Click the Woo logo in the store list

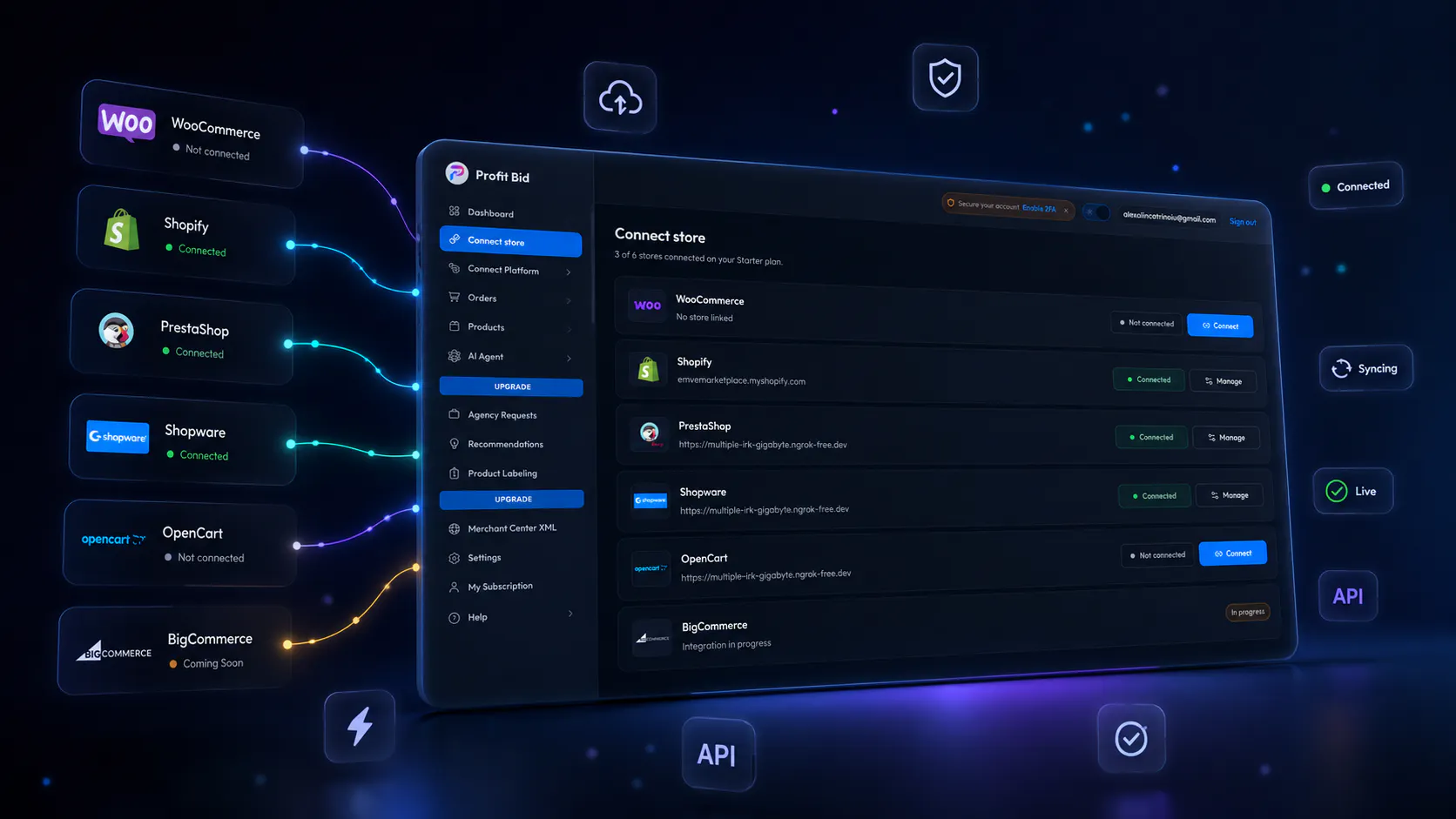click(x=647, y=305)
